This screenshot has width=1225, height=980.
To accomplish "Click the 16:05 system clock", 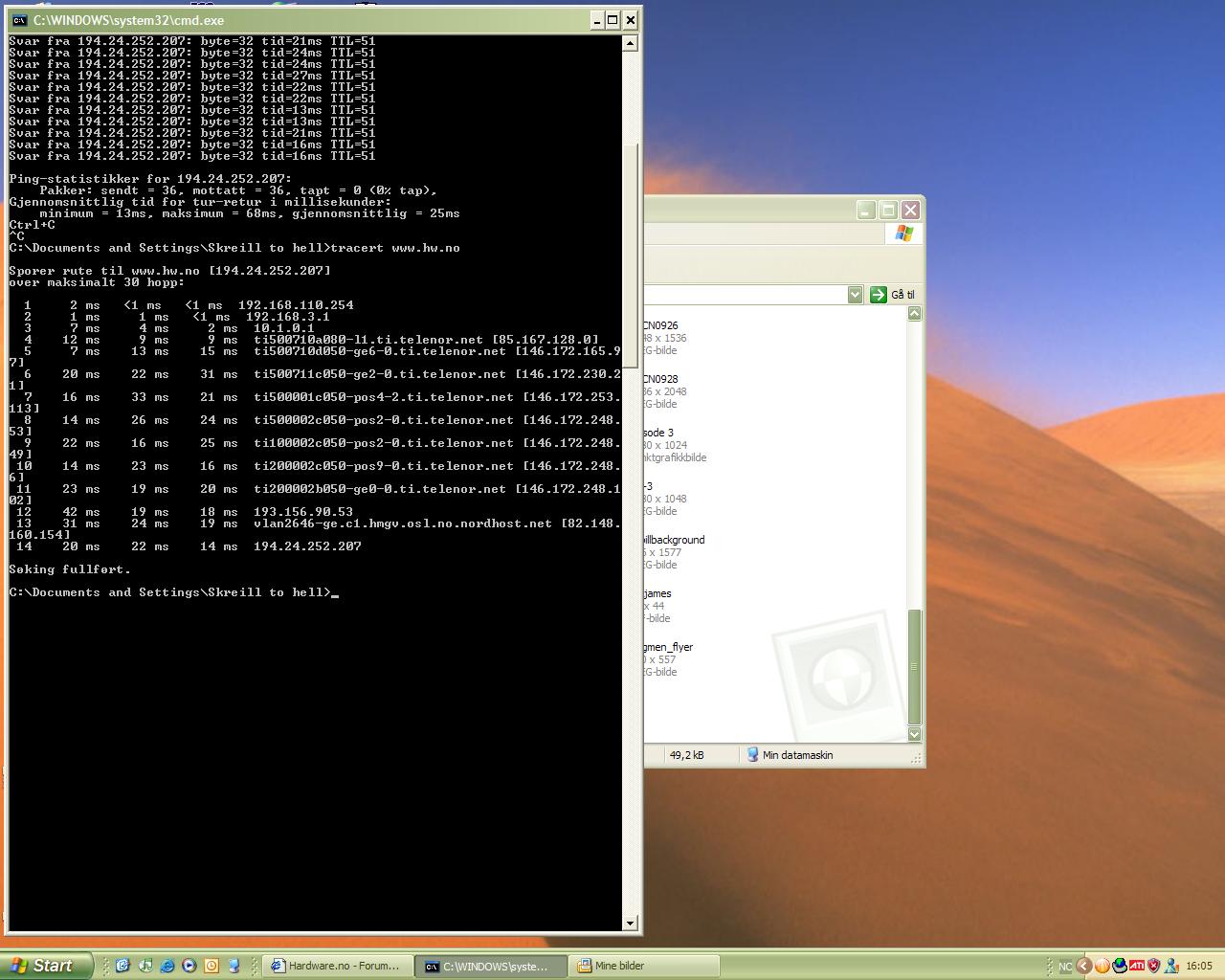I will pos(1199,967).
